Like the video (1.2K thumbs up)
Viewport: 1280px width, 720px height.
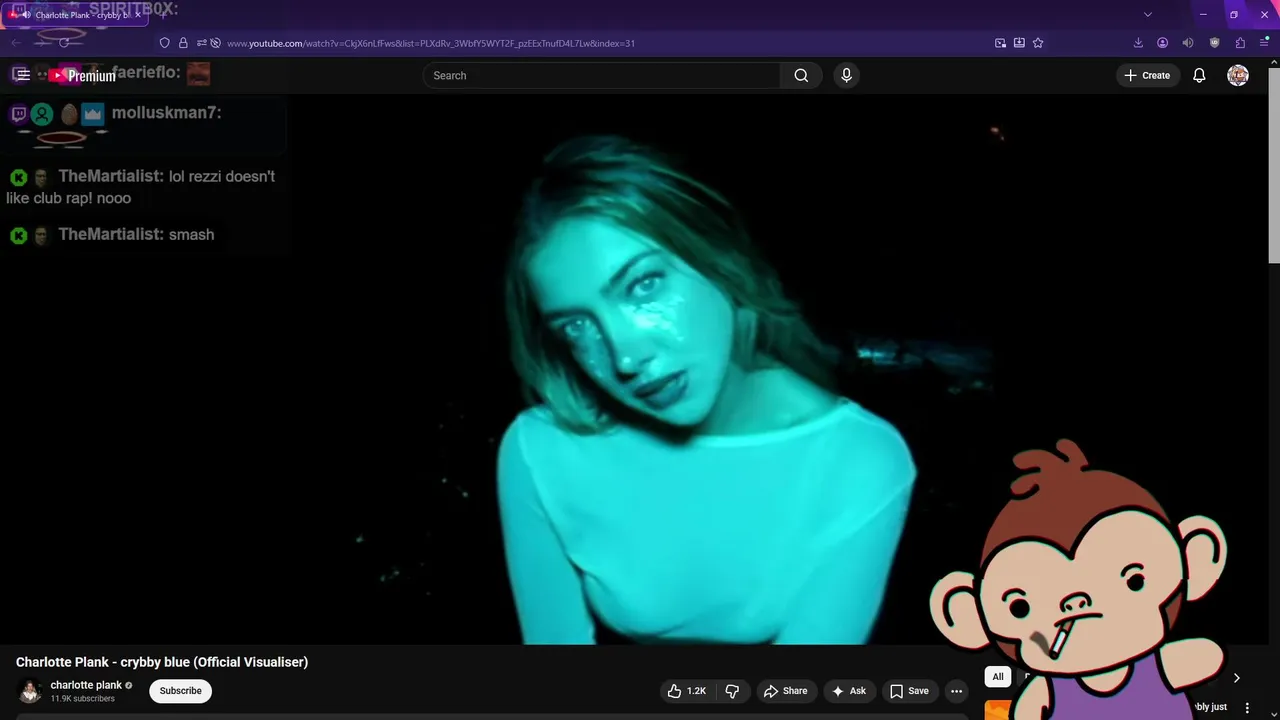pos(687,691)
